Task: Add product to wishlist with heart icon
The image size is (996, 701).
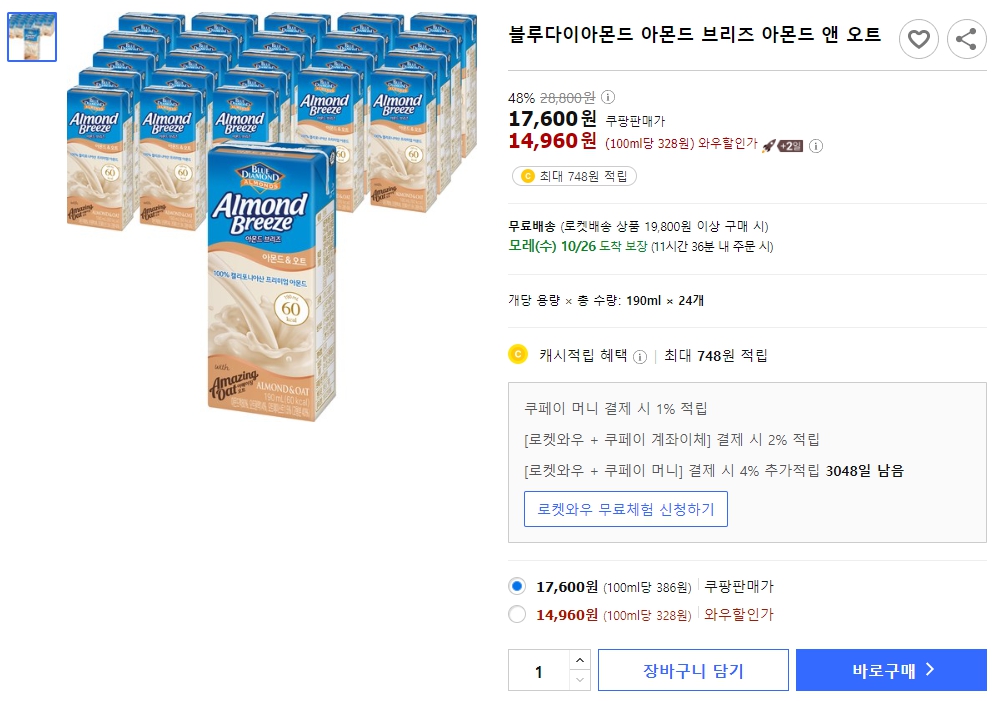Action: click(919, 39)
